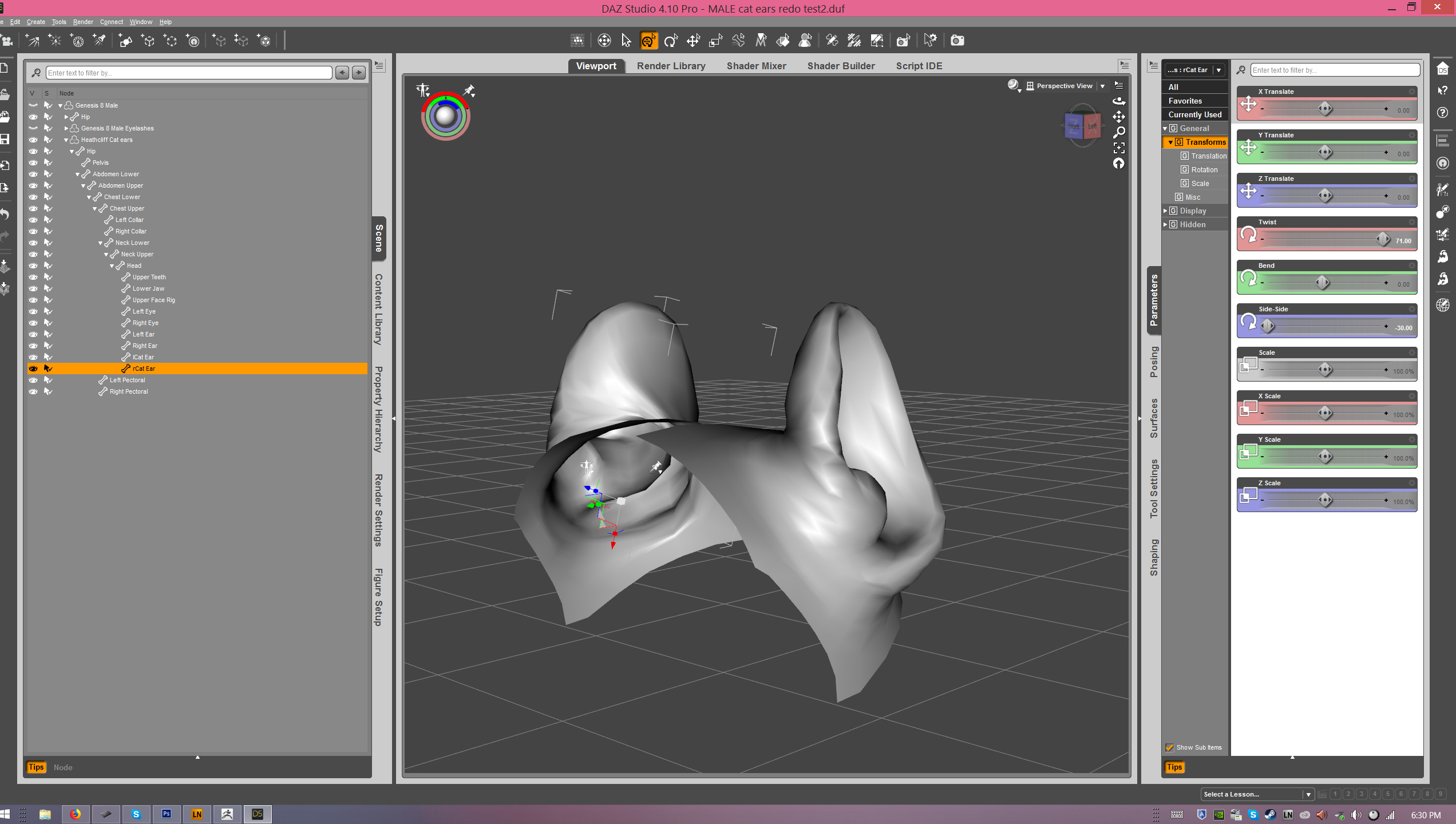Collapse the Heathcliff Cat ears node
Screen dimensions: 1456x824
pyautogui.click(x=66, y=140)
